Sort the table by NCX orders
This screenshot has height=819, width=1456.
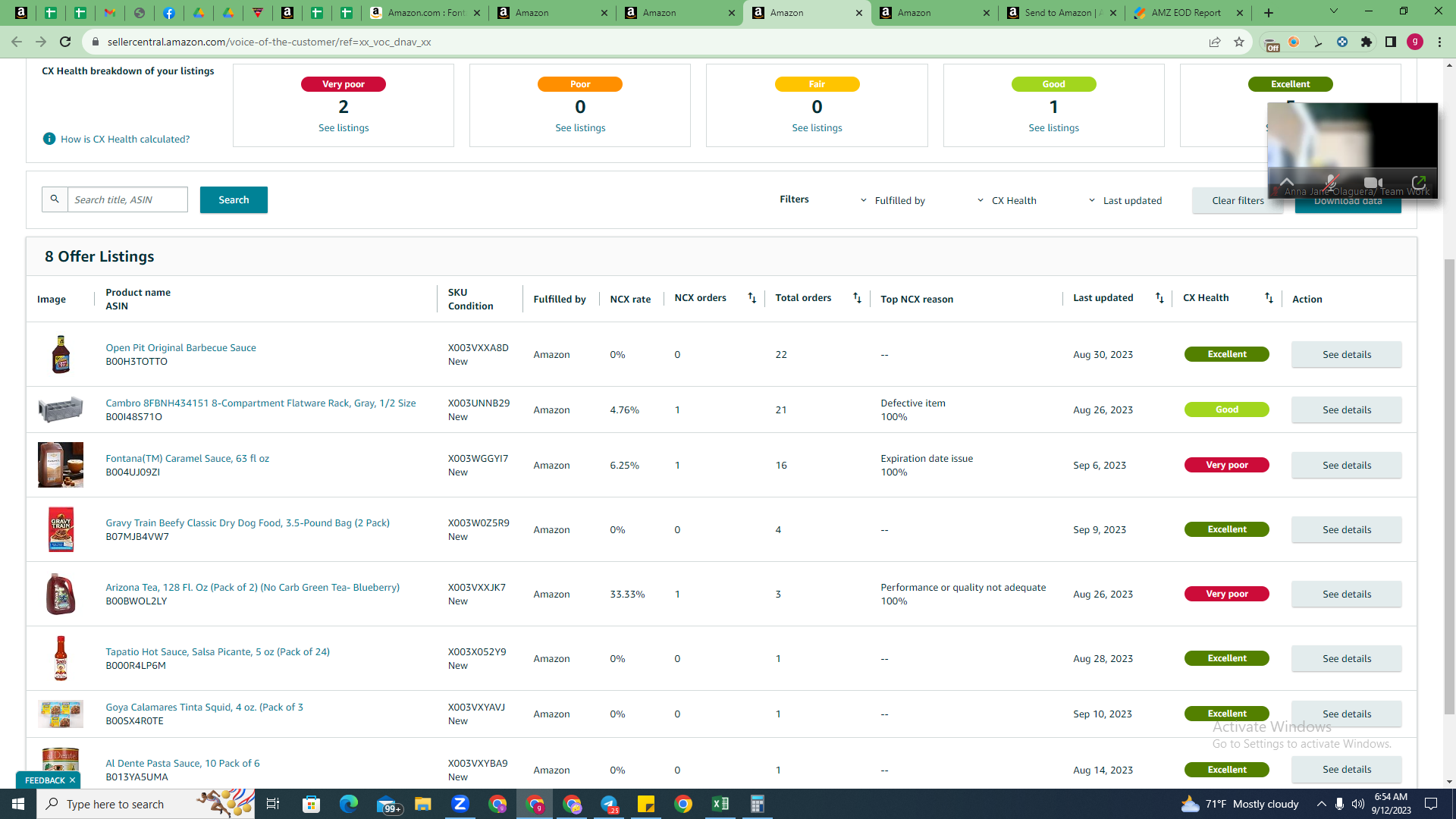coord(752,298)
